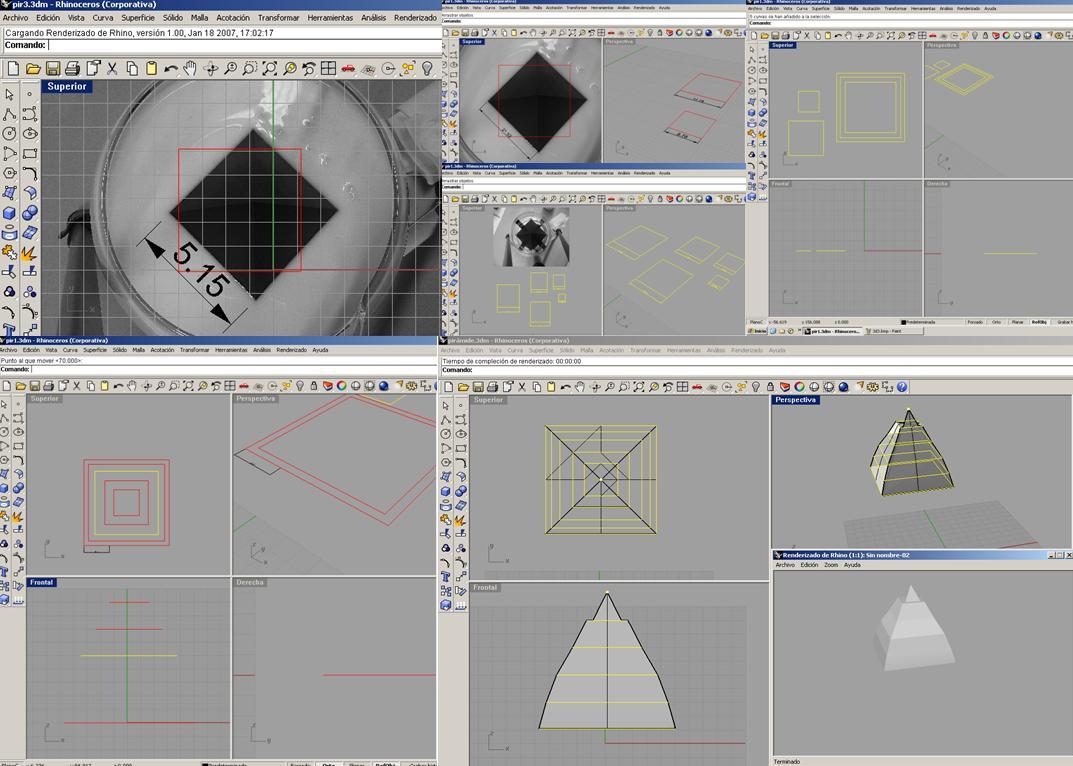Screen dimensions: 1073x766
Task: Select Cut scissors icon in pir3.3dm toolbar
Action: (112, 68)
